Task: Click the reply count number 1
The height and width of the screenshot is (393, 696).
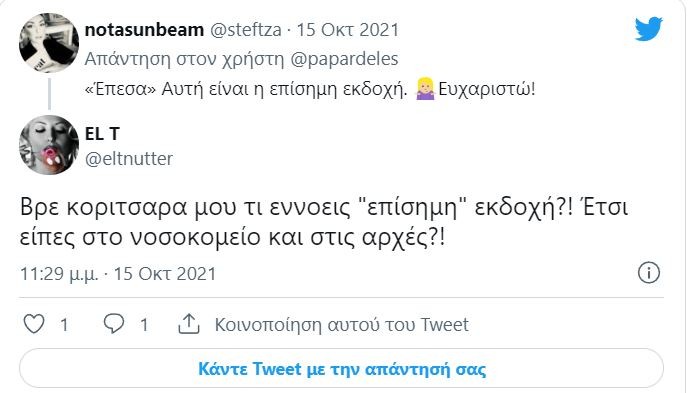Action: 144,325
